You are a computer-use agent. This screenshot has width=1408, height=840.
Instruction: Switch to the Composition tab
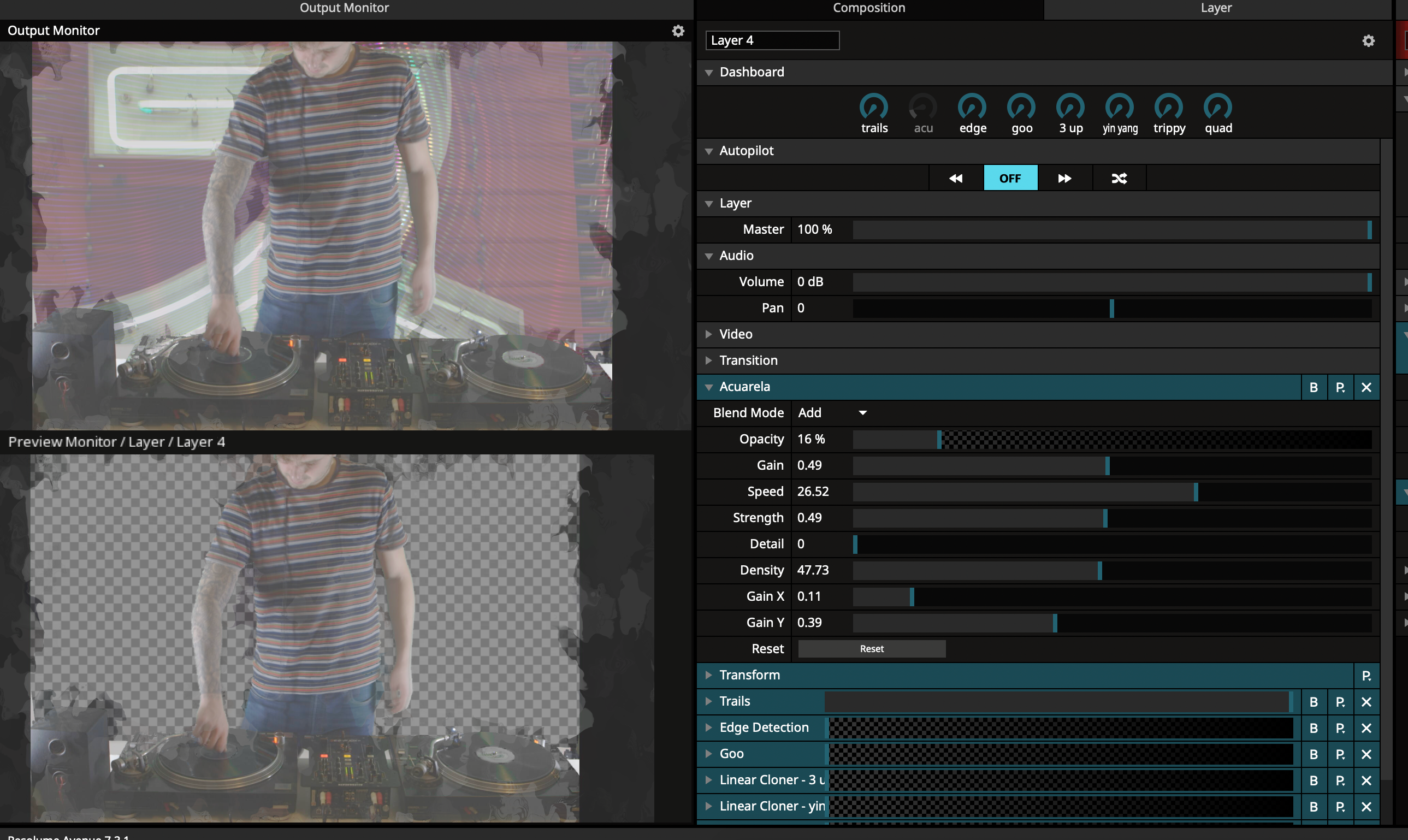(x=869, y=8)
